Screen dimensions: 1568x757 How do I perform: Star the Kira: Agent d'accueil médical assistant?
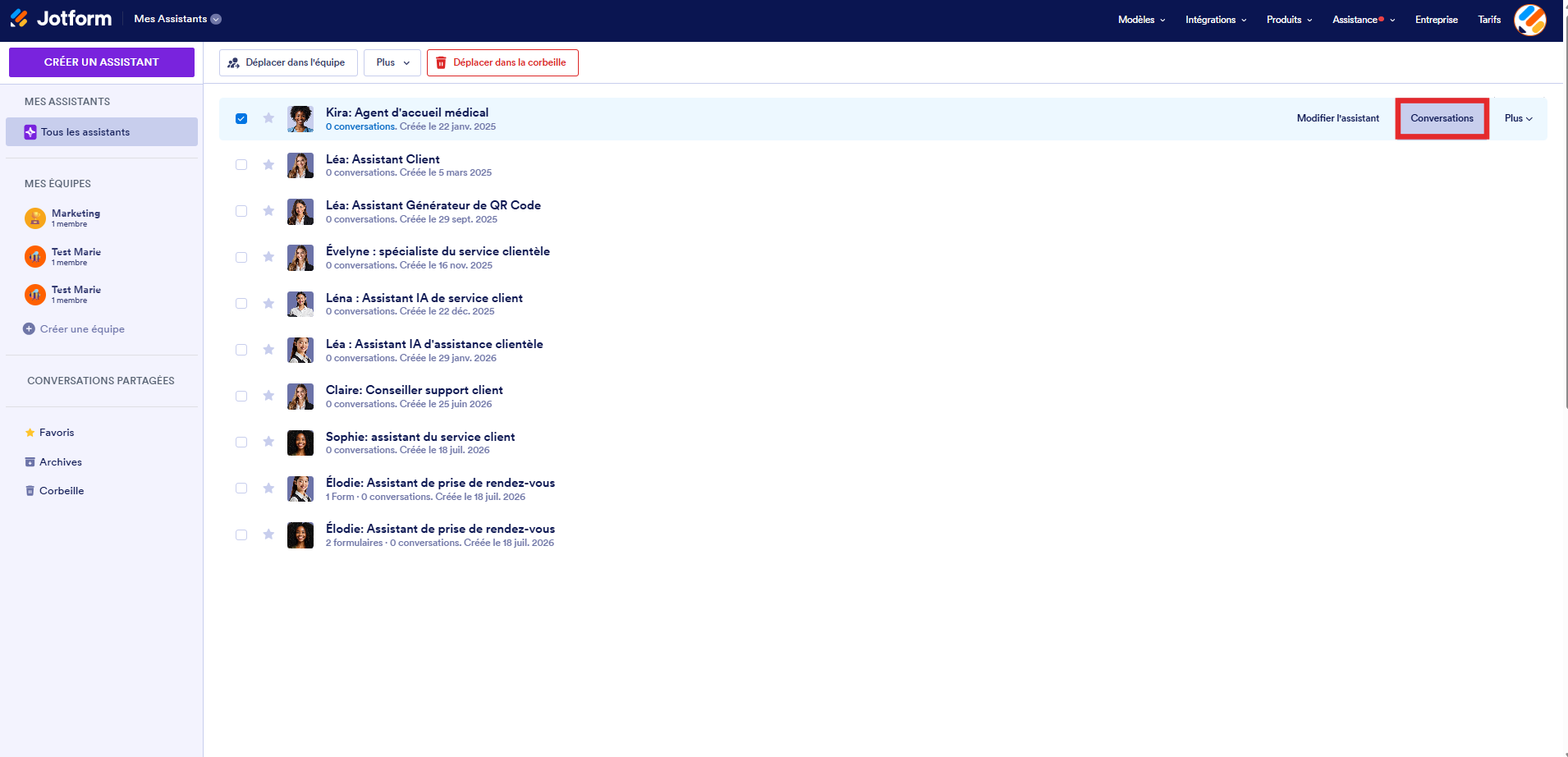tap(268, 118)
